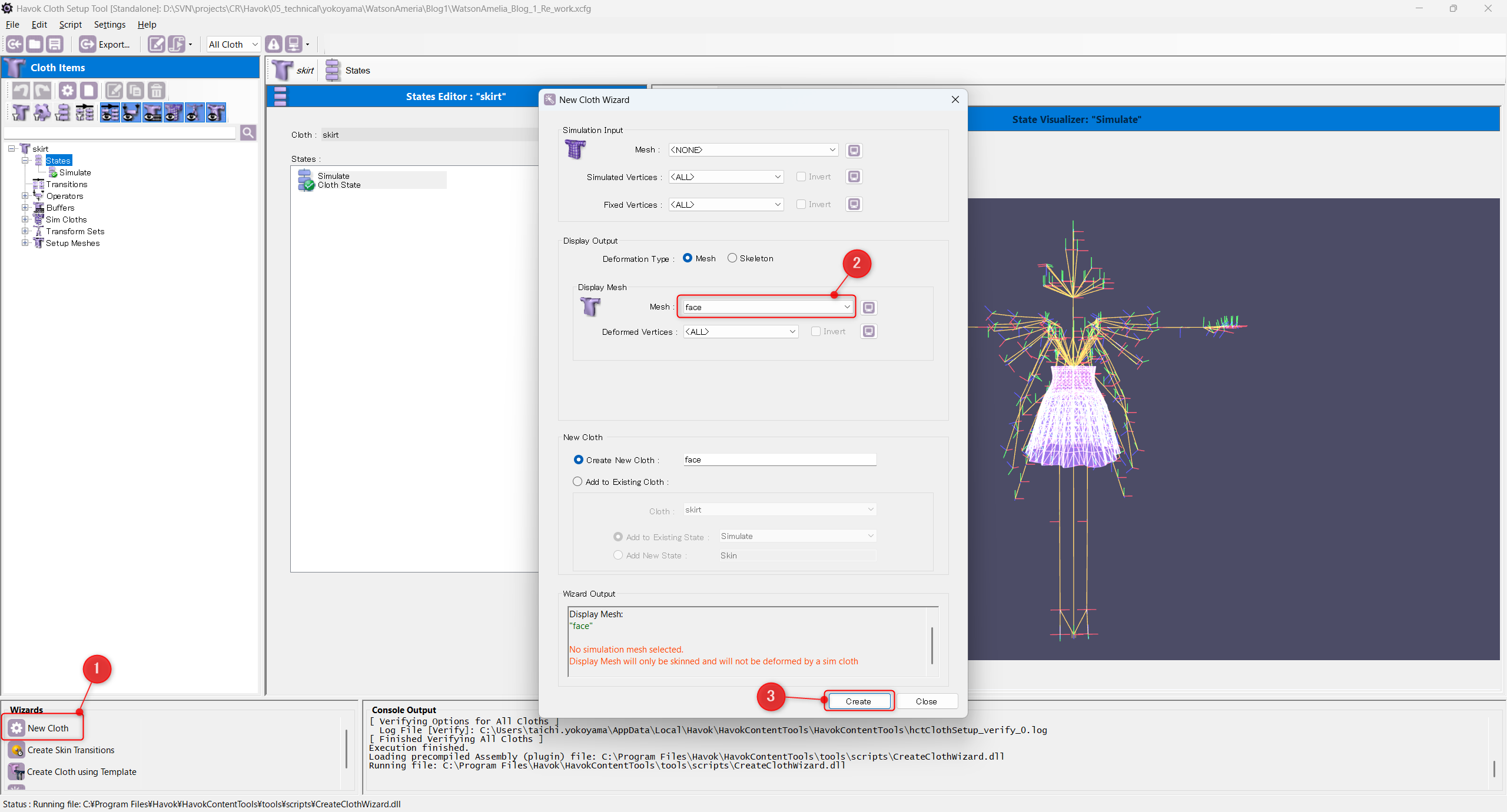Click the undo arrow in Cloth Items toolbar

[x=21, y=91]
